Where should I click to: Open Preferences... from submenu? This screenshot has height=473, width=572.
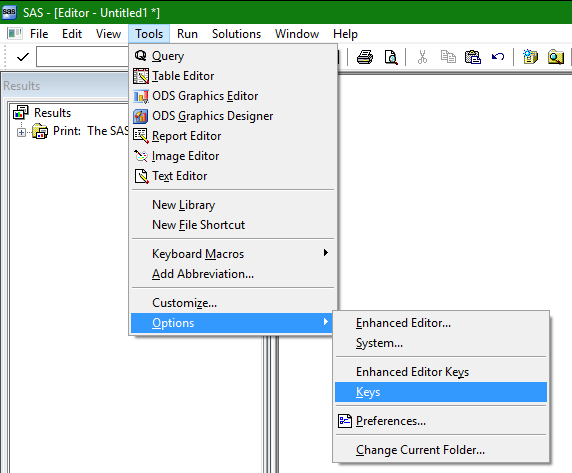click(441, 421)
